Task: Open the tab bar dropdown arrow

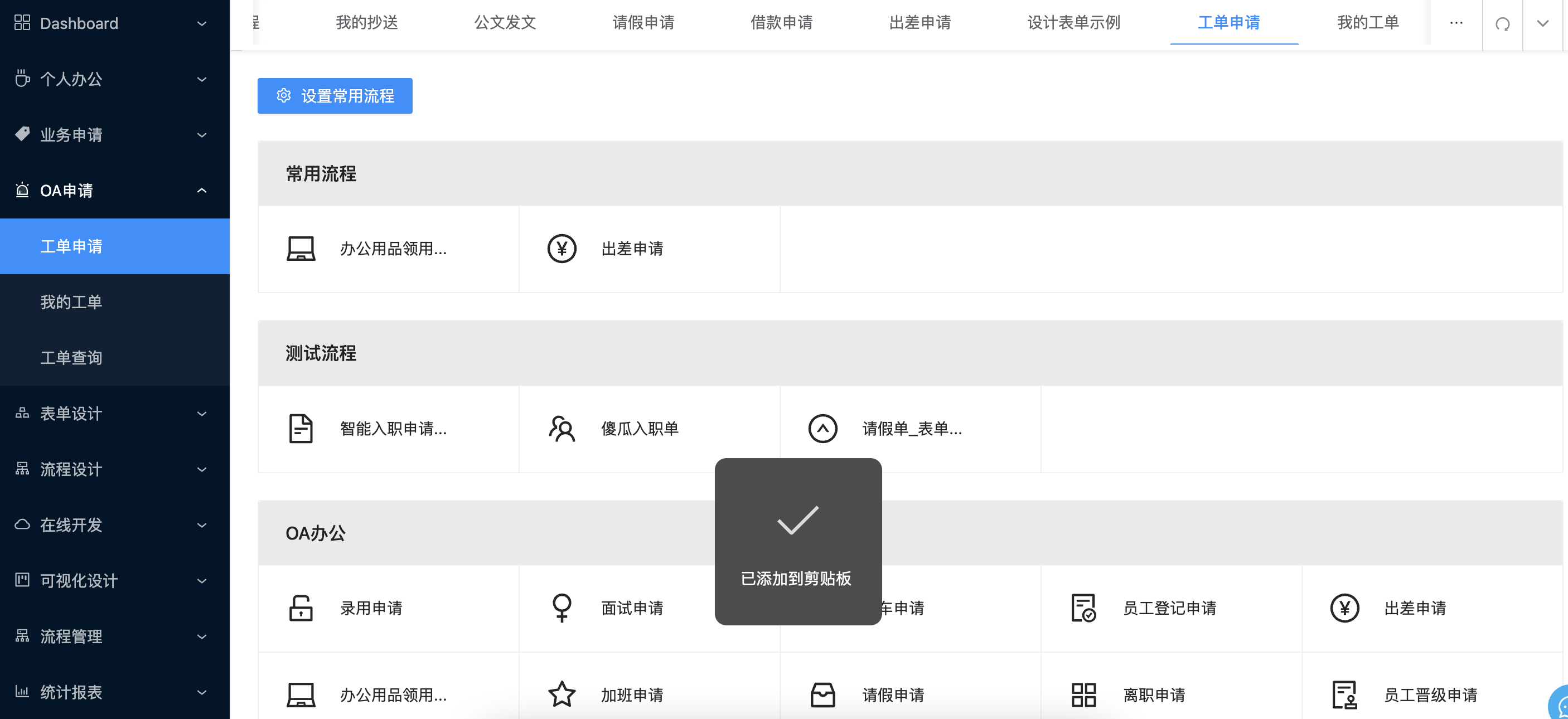Action: click(1542, 24)
